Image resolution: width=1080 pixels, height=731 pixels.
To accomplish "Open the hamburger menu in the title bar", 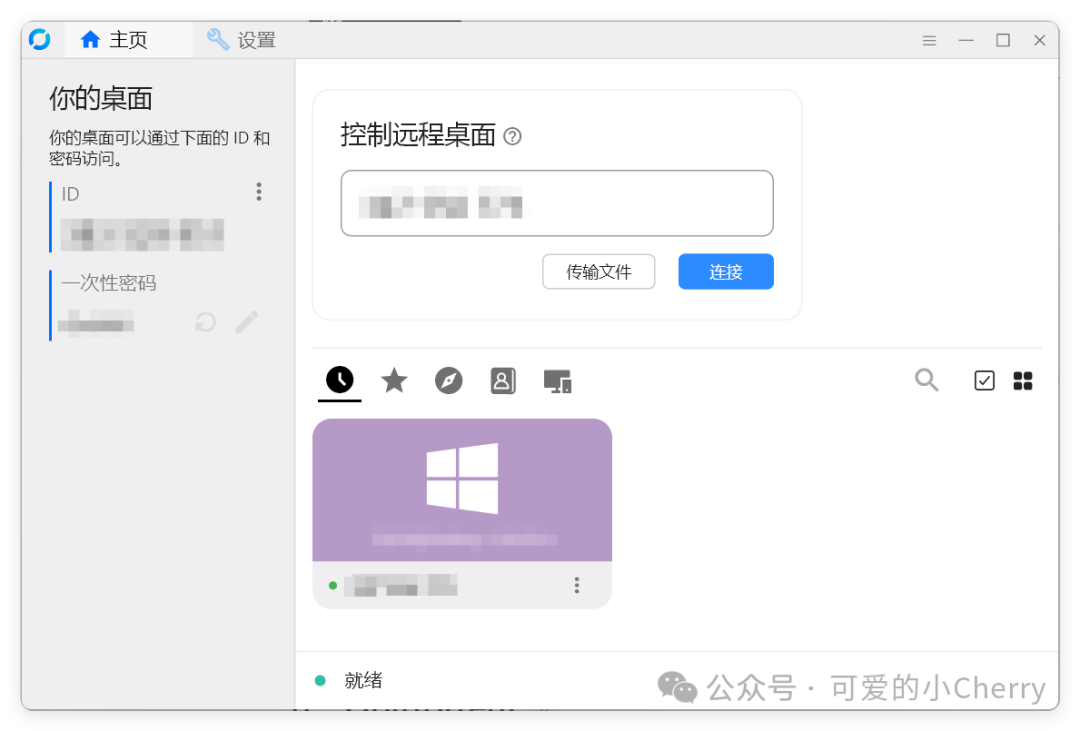I will click(x=929, y=40).
